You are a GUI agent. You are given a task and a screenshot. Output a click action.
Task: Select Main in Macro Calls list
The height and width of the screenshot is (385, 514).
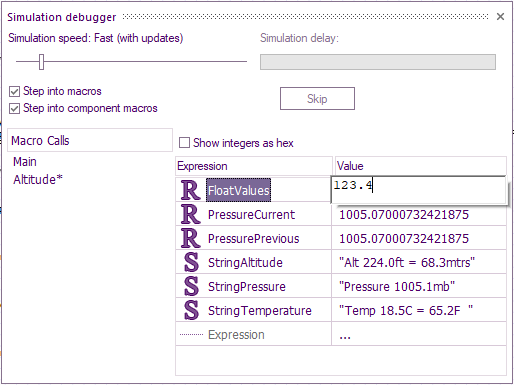(25, 162)
